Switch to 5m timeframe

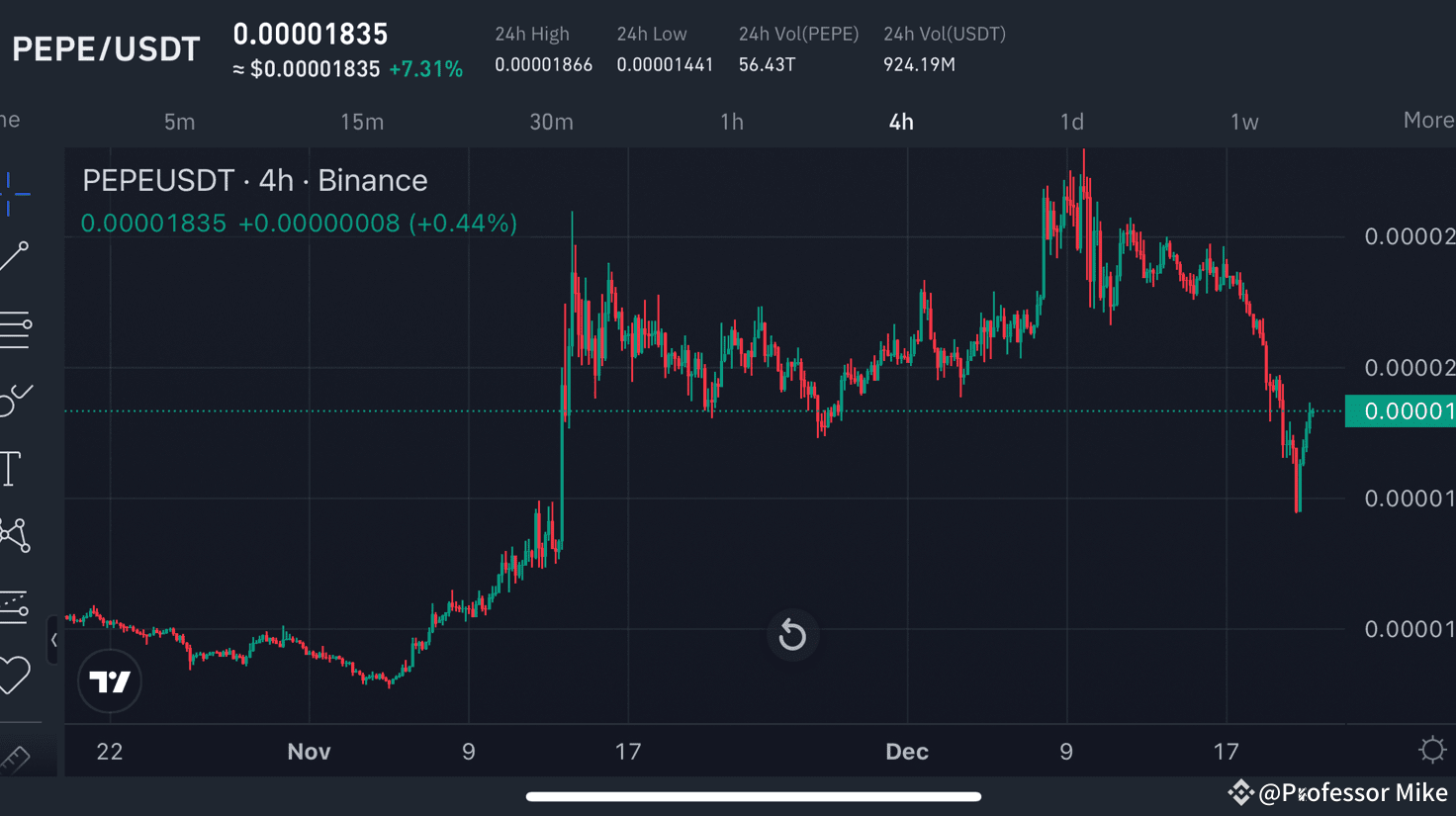[x=179, y=122]
